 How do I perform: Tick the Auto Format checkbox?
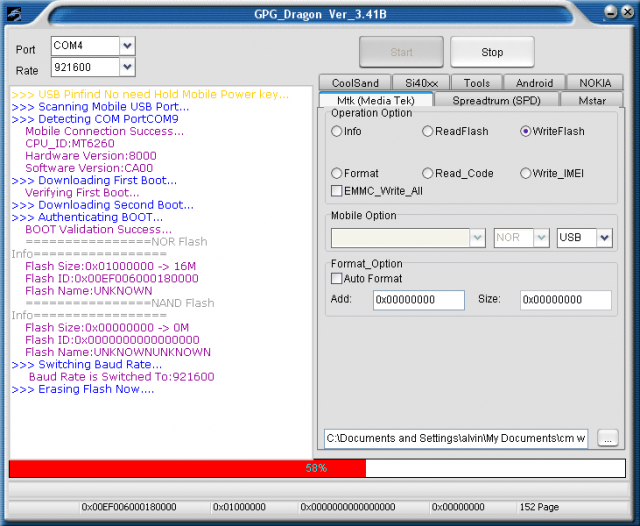[x=337, y=278]
